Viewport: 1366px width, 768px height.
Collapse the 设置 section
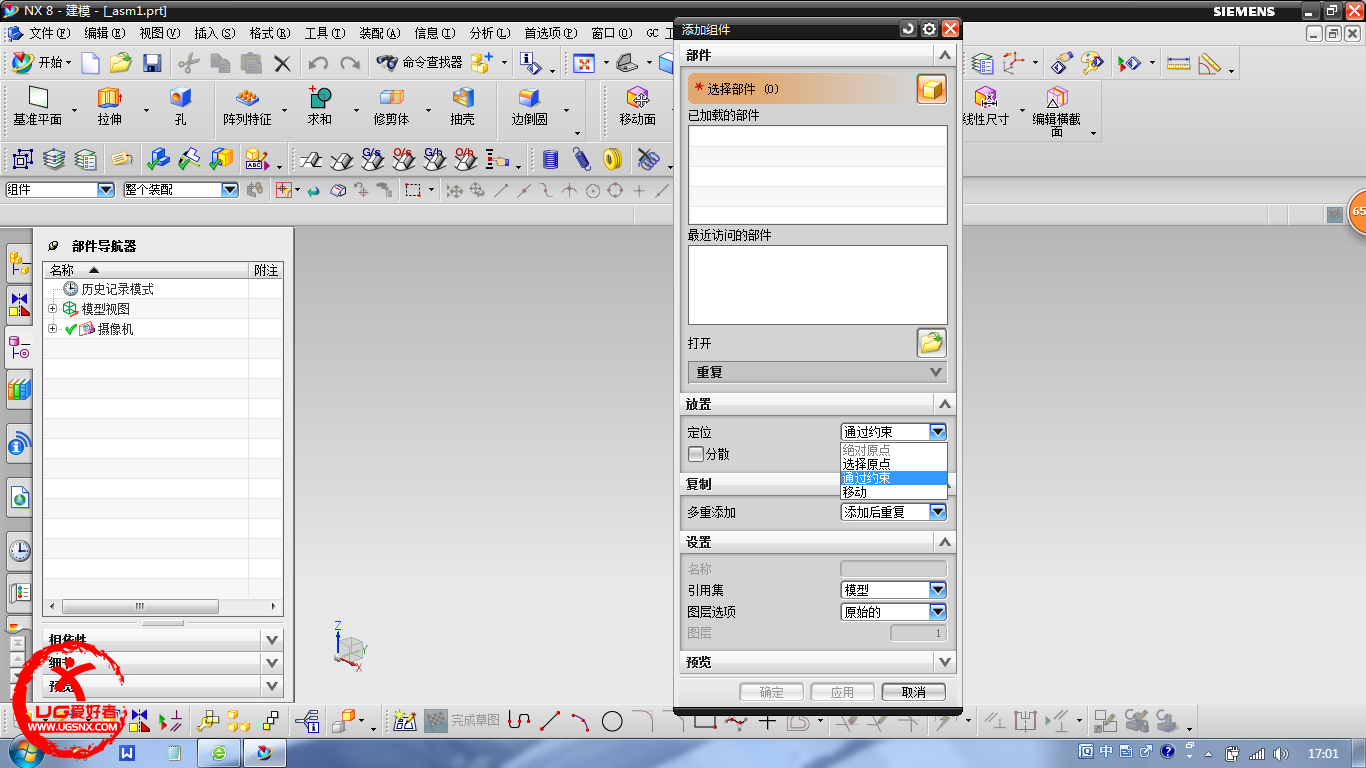pyautogui.click(x=944, y=542)
